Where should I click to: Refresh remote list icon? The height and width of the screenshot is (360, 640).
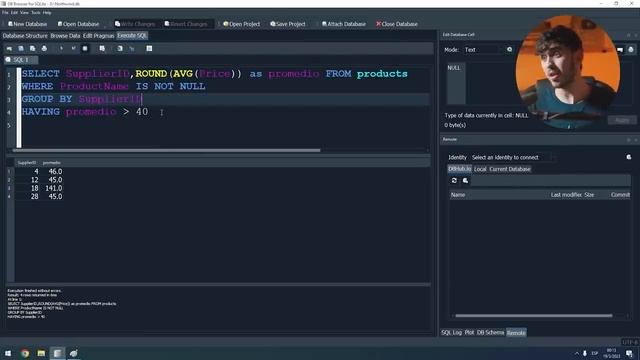454,180
